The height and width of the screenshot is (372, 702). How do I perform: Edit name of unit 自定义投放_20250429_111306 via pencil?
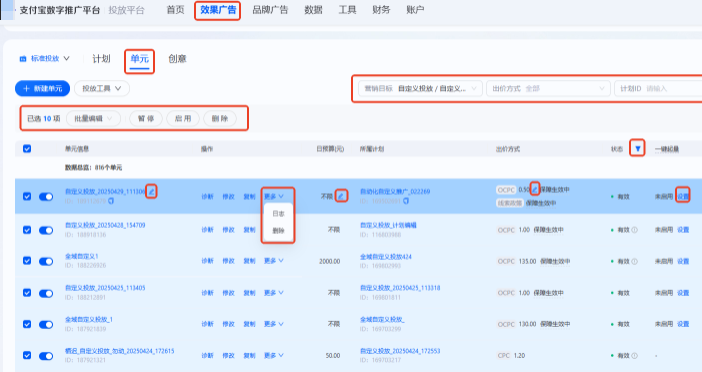[x=151, y=192]
